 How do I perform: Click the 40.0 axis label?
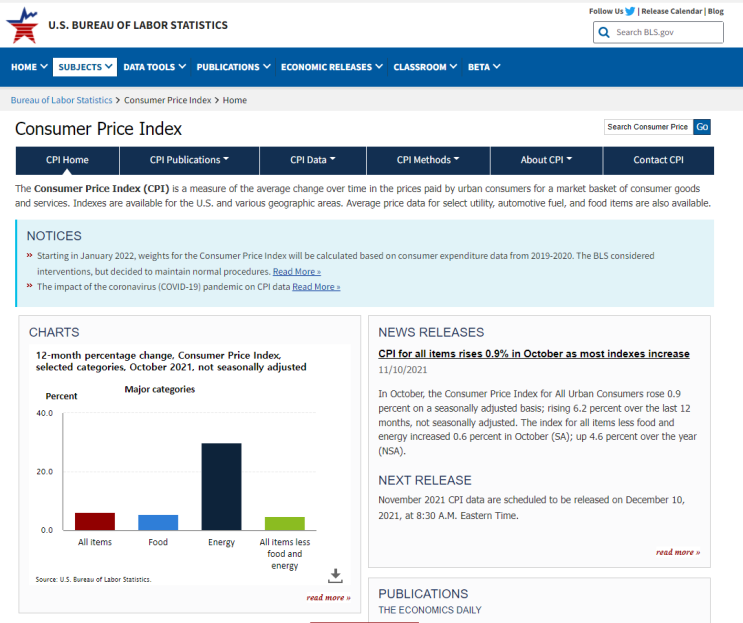pyautogui.click(x=45, y=413)
